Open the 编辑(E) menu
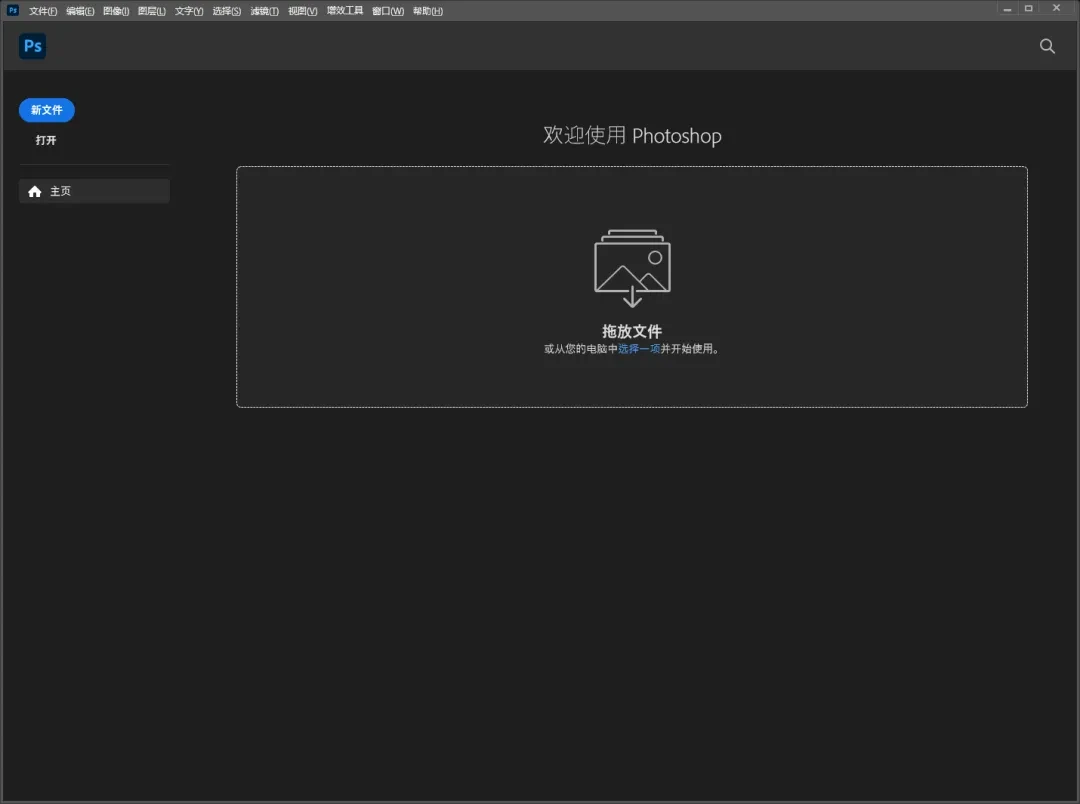The height and width of the screenshot is (804, 1080). 80,11
